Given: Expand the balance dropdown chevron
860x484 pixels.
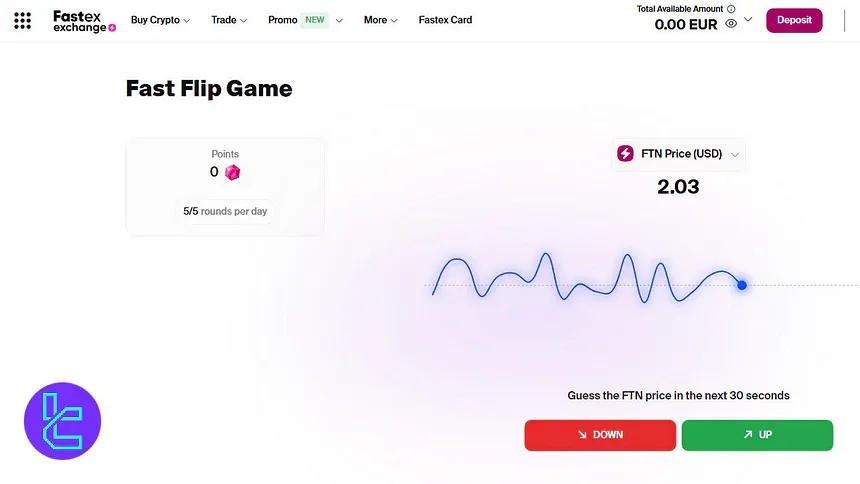Looking at the screenshot, I should 748,20.
